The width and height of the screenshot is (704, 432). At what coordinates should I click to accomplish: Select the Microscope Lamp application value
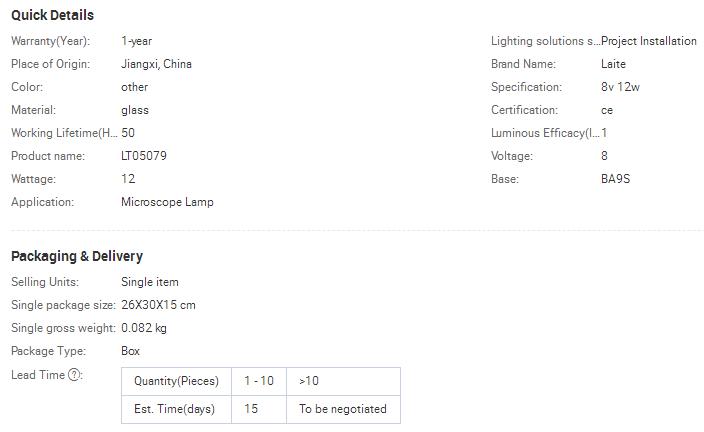click(x=167, y=202)
